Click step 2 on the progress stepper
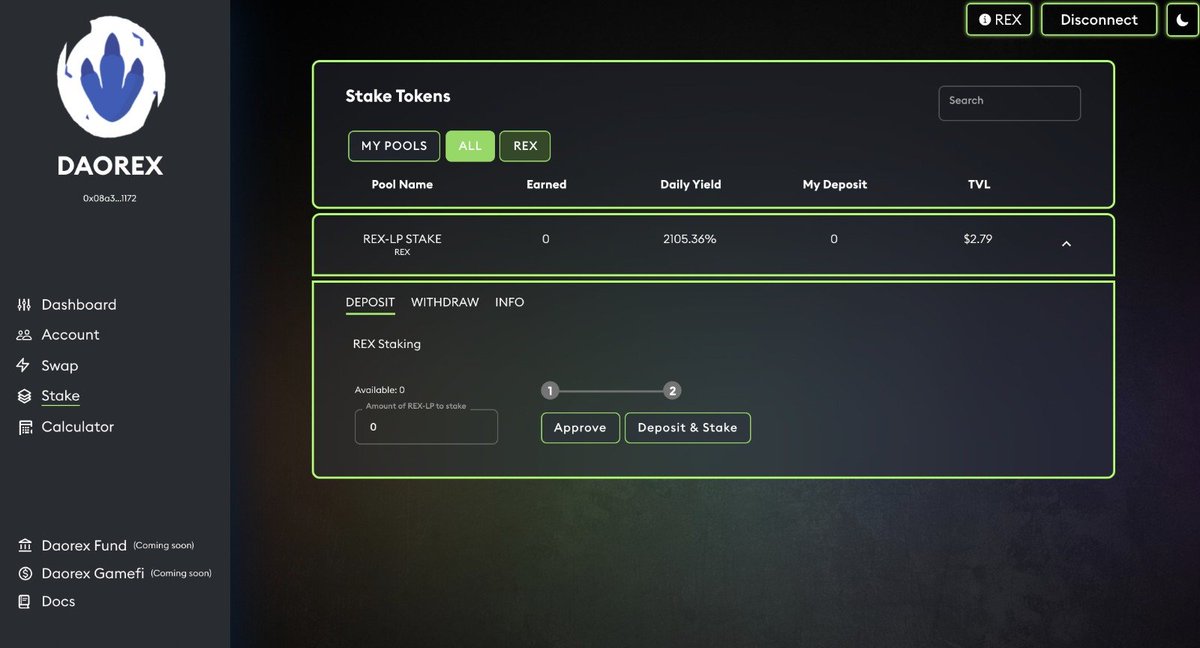 click(672, 390)
